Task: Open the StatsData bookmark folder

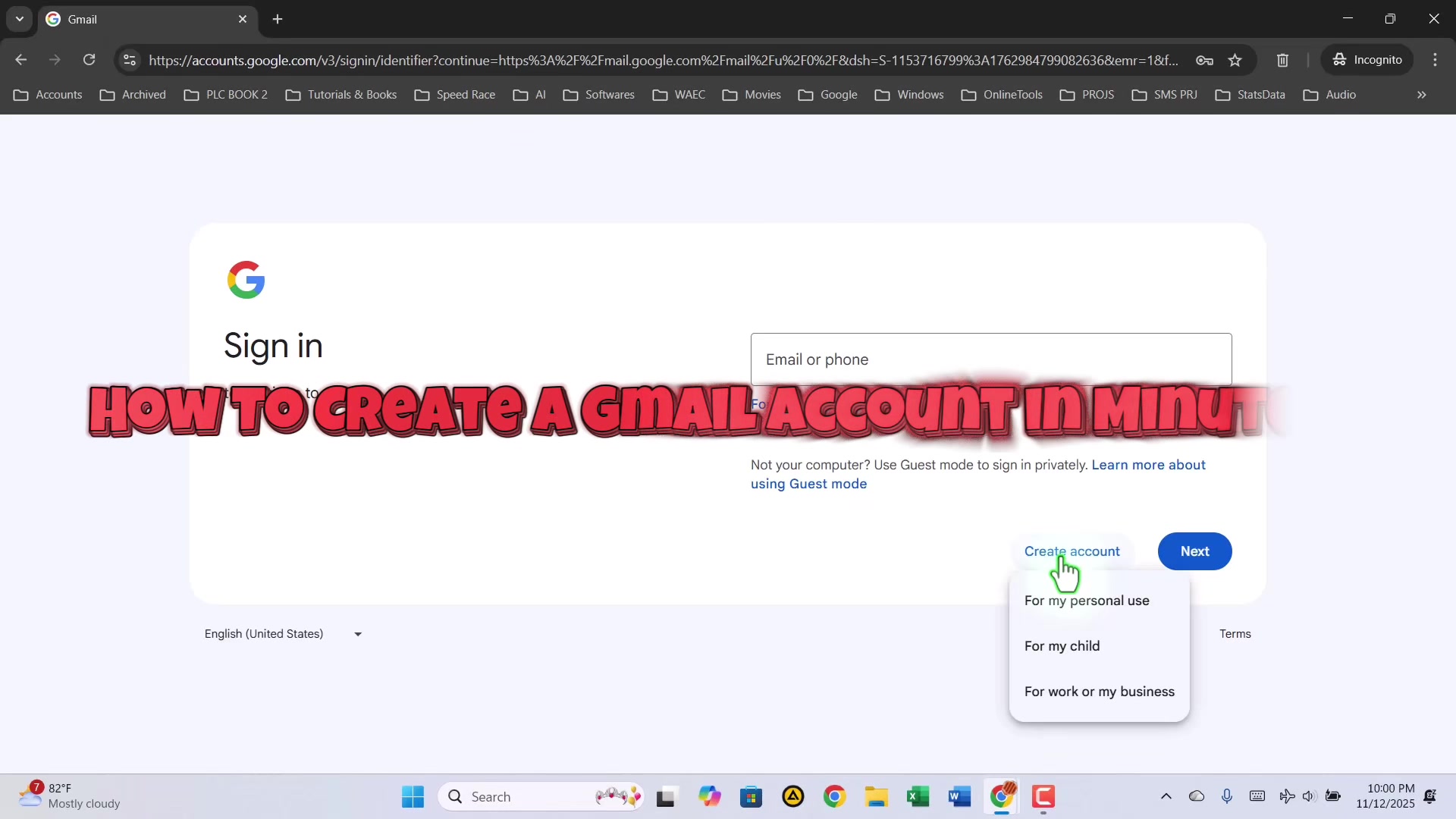Action: tap(1250, 95)
